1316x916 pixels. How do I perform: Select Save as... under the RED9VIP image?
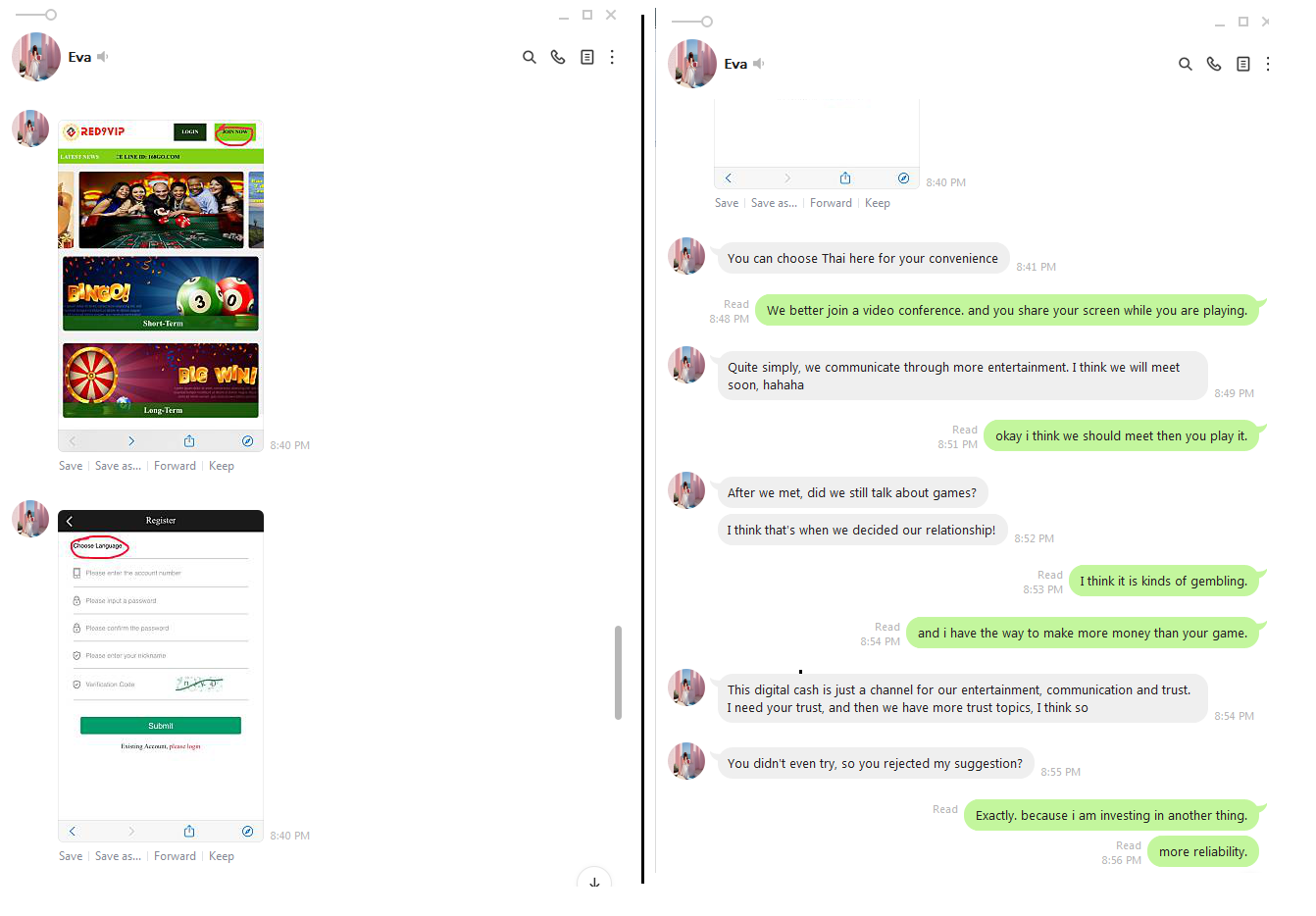[118, 466]
